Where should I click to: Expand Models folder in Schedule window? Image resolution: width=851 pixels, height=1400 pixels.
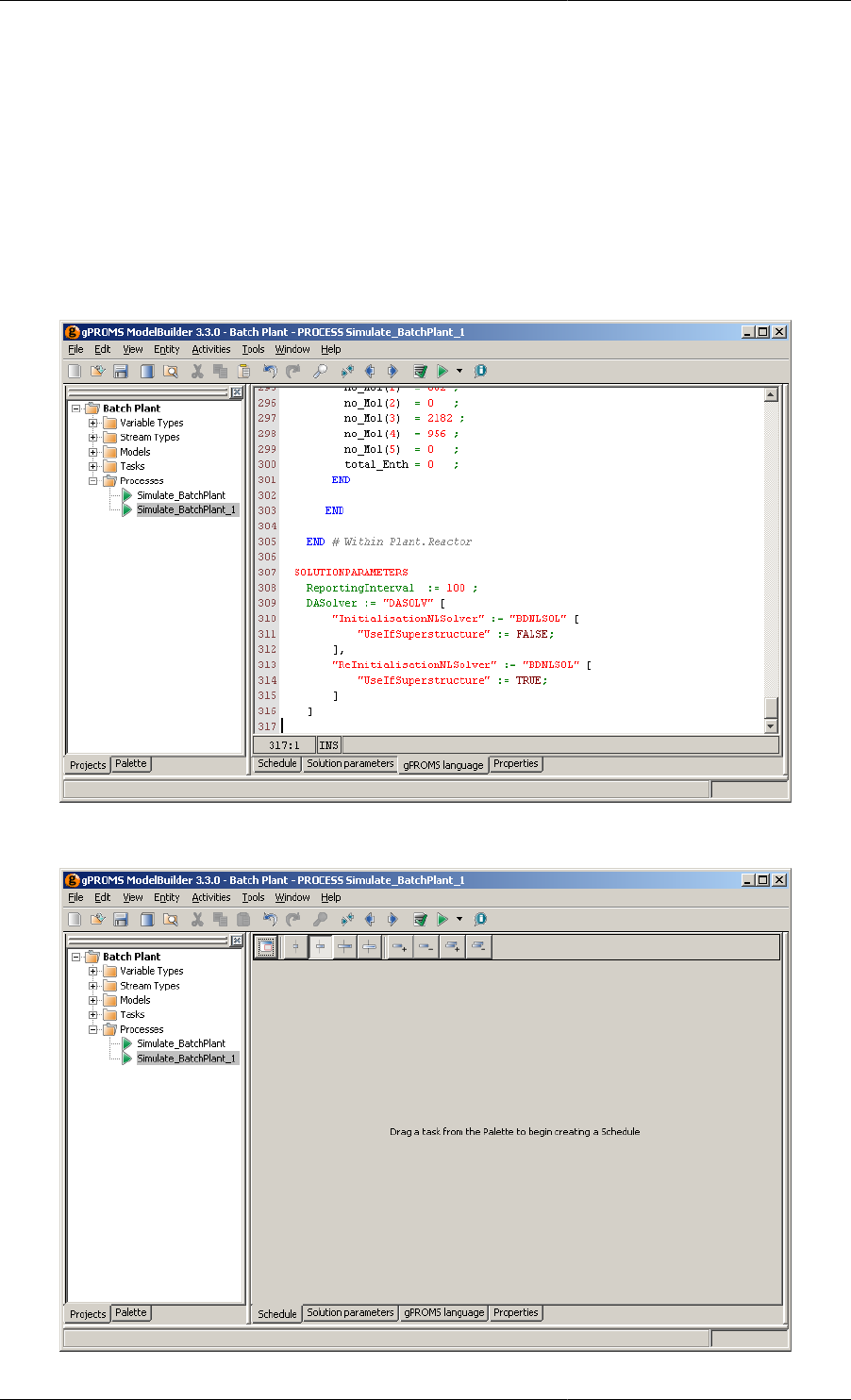[93, 1000]
